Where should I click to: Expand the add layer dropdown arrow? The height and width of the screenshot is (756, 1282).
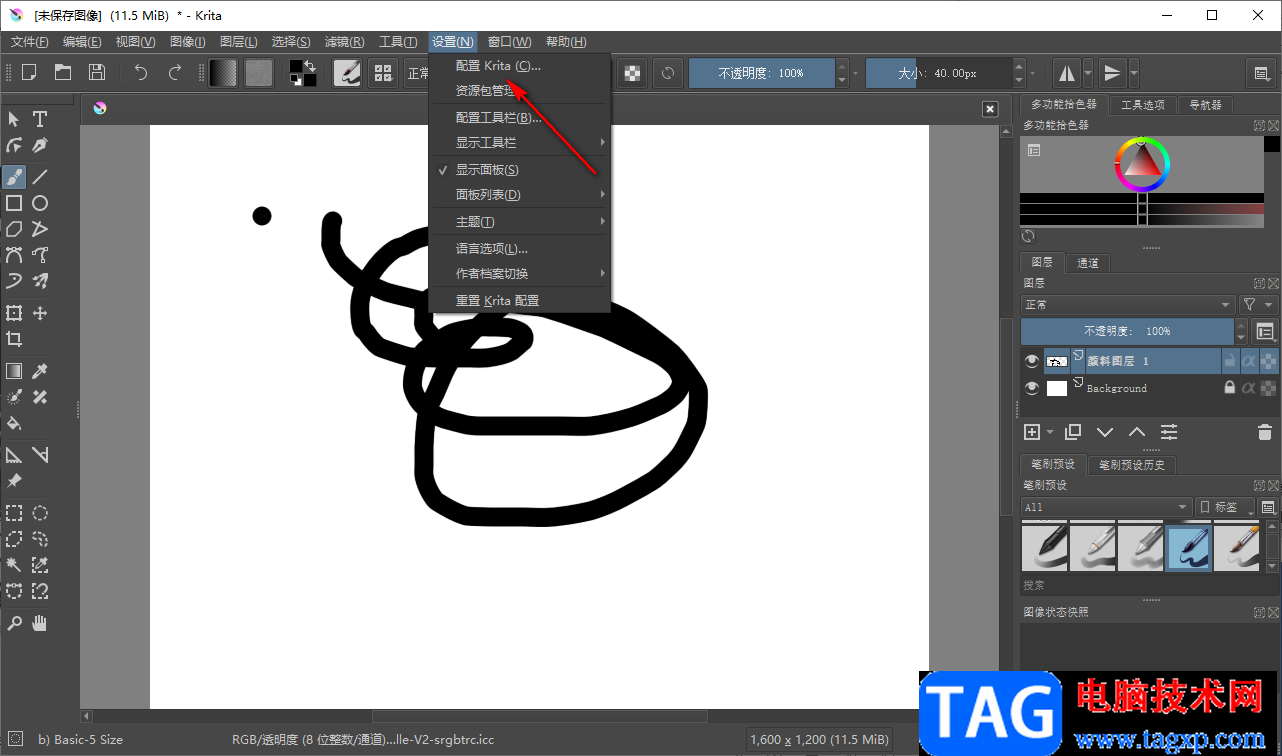(x=1050, y=432)
